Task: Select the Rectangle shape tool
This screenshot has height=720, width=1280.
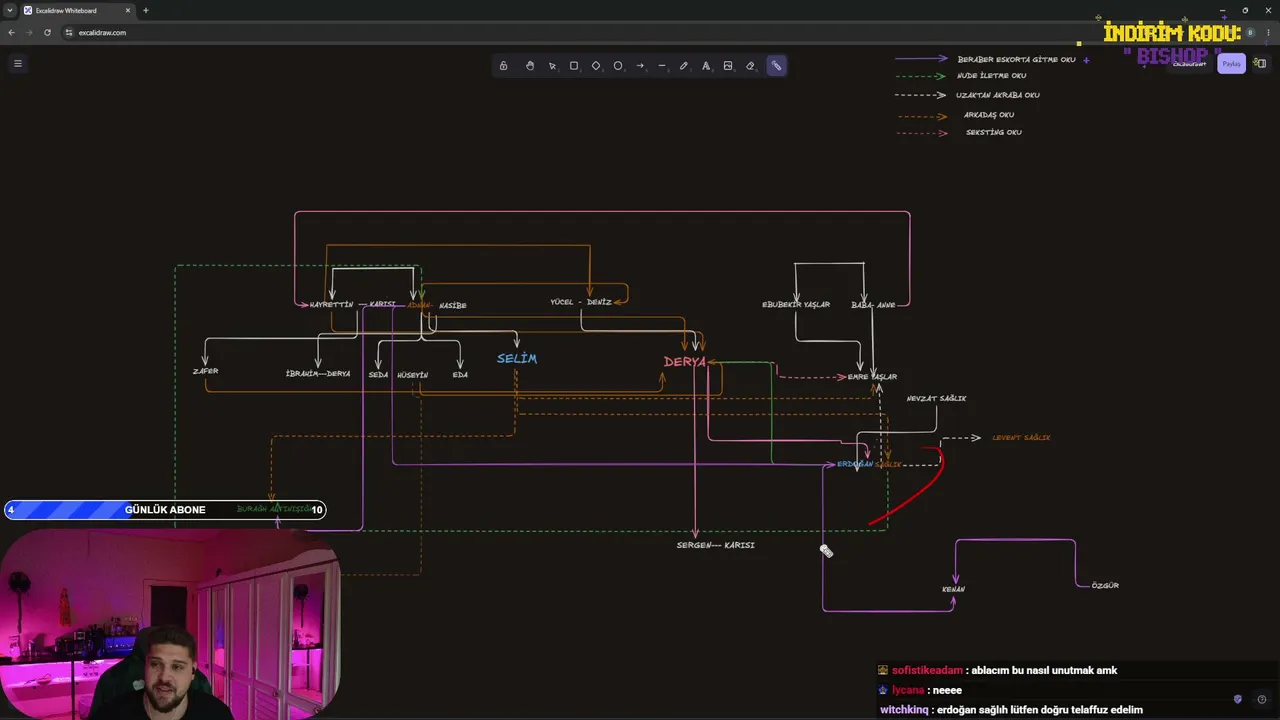Action: point(574,66)
